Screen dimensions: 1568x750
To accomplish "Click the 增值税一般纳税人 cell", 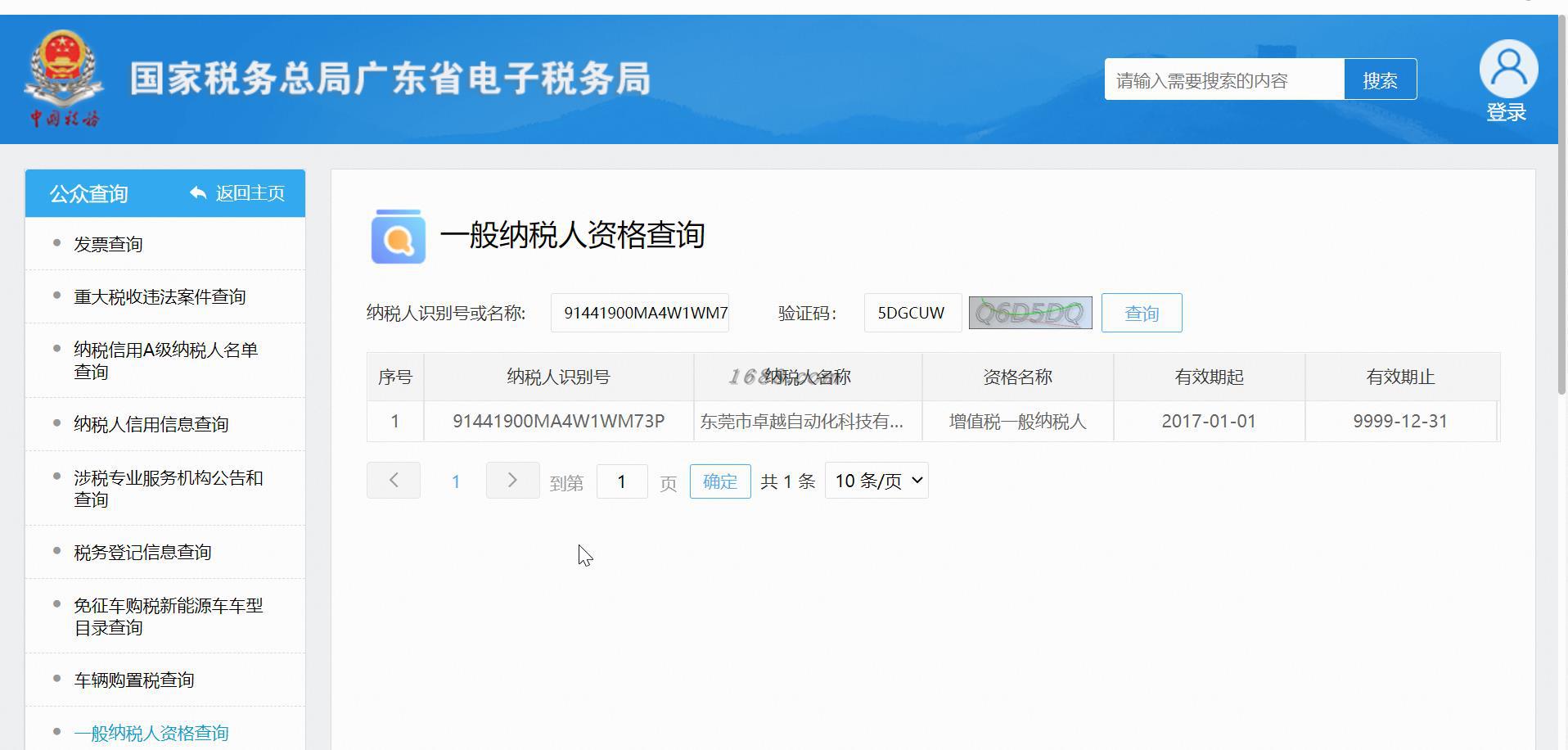I will click(1017, 421).
